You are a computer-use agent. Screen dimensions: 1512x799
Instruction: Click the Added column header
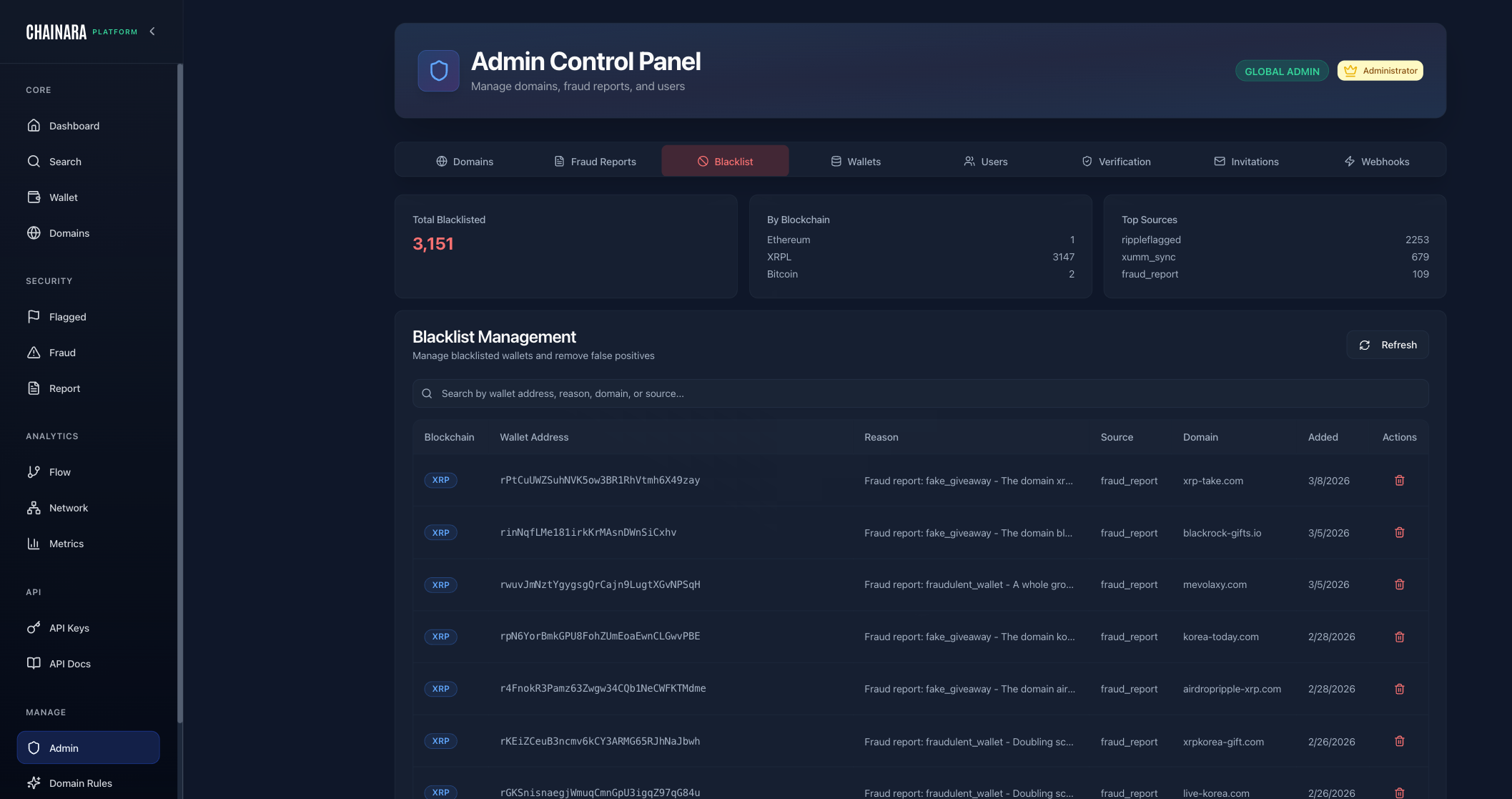point(1323,437)
